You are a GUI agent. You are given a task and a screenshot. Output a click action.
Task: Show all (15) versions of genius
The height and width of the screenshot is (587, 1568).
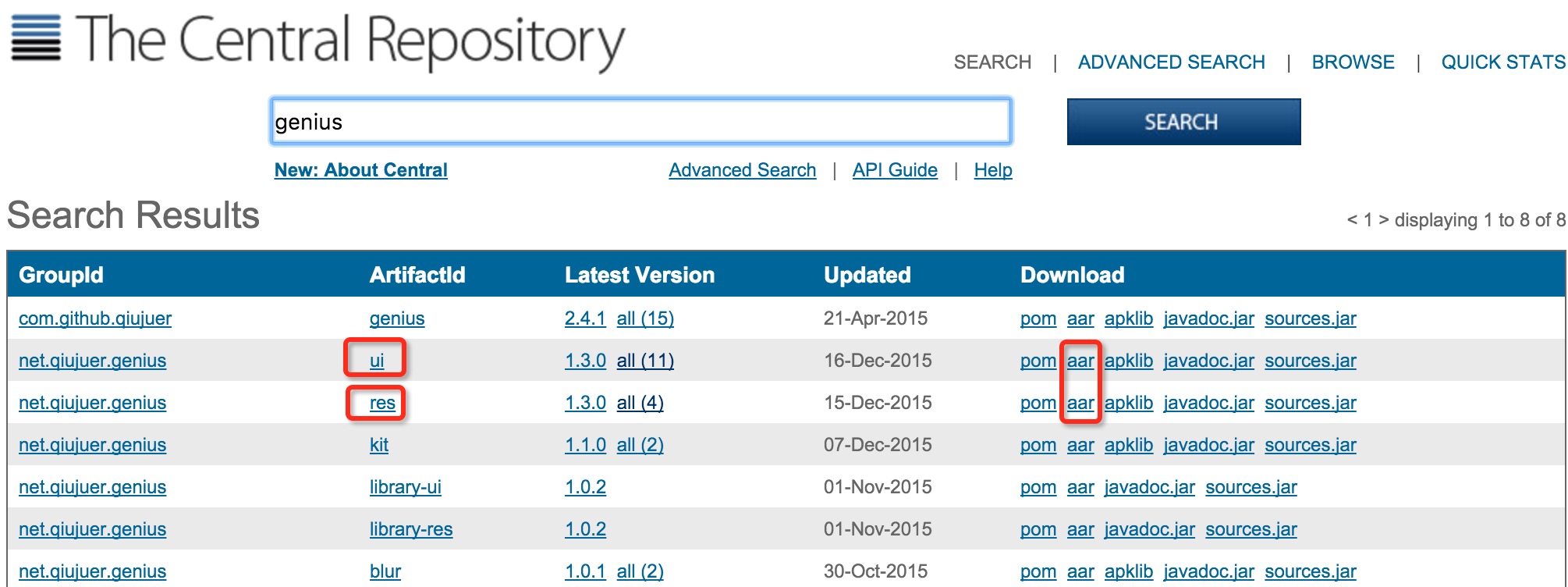(x=645, y=318)
